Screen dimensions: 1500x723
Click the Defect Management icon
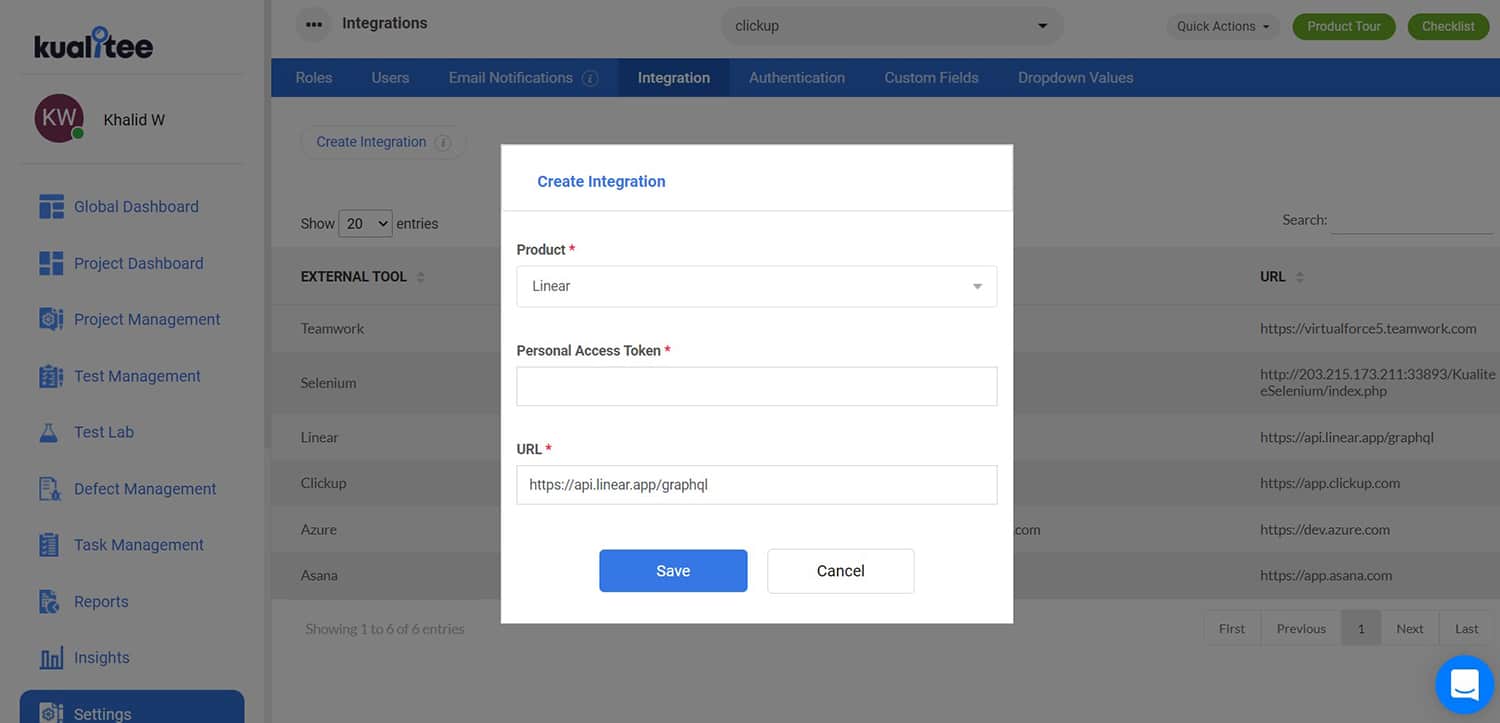coord(50,489)
